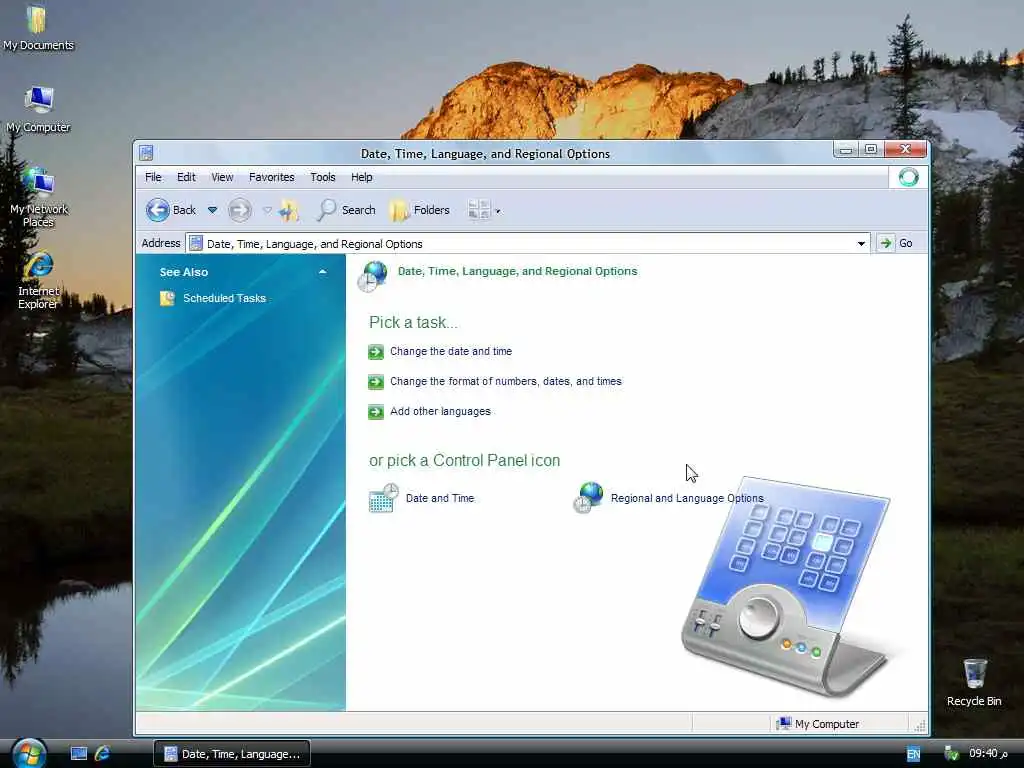
Task: Open the File menu
Action: (x=153, y=177)
